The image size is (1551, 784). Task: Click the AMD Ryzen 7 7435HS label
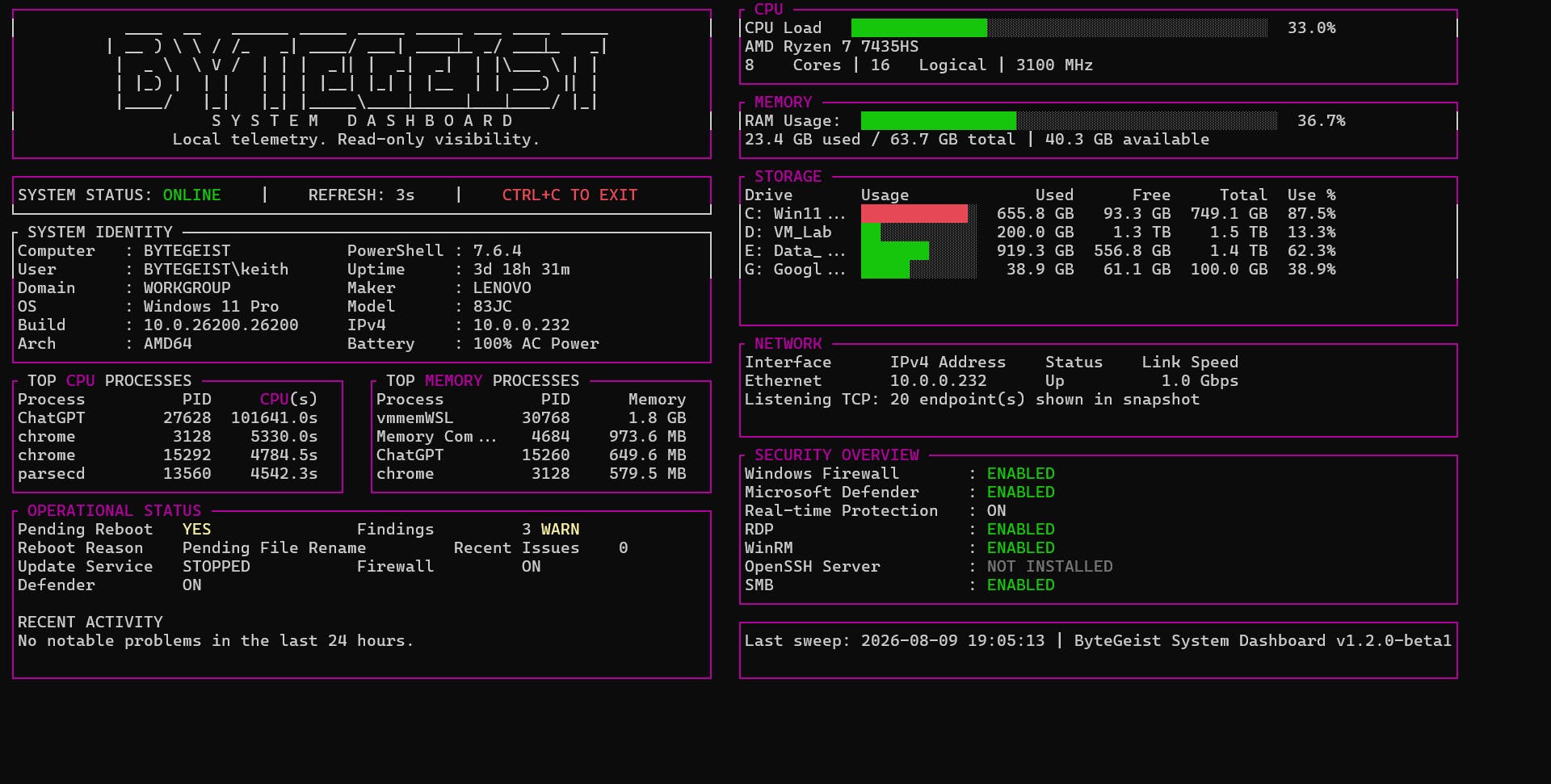(x=832, y=46)
